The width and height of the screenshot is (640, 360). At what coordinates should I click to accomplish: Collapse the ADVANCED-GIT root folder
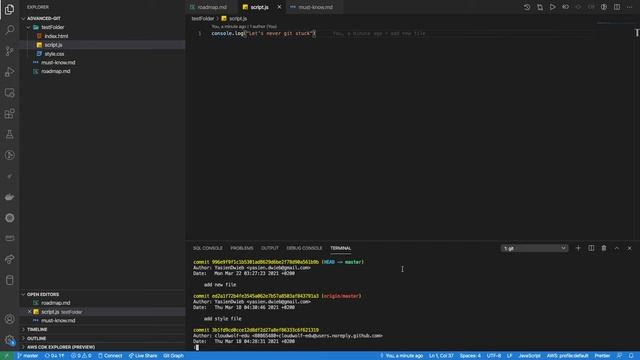pos(44,18)
